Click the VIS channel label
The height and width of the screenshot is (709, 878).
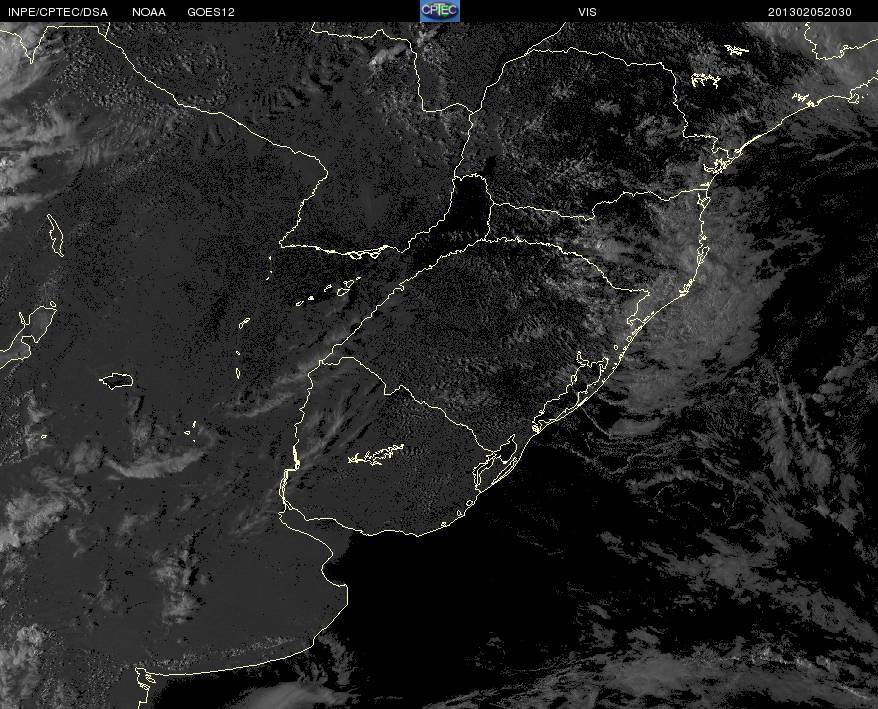tap(587, 12)
